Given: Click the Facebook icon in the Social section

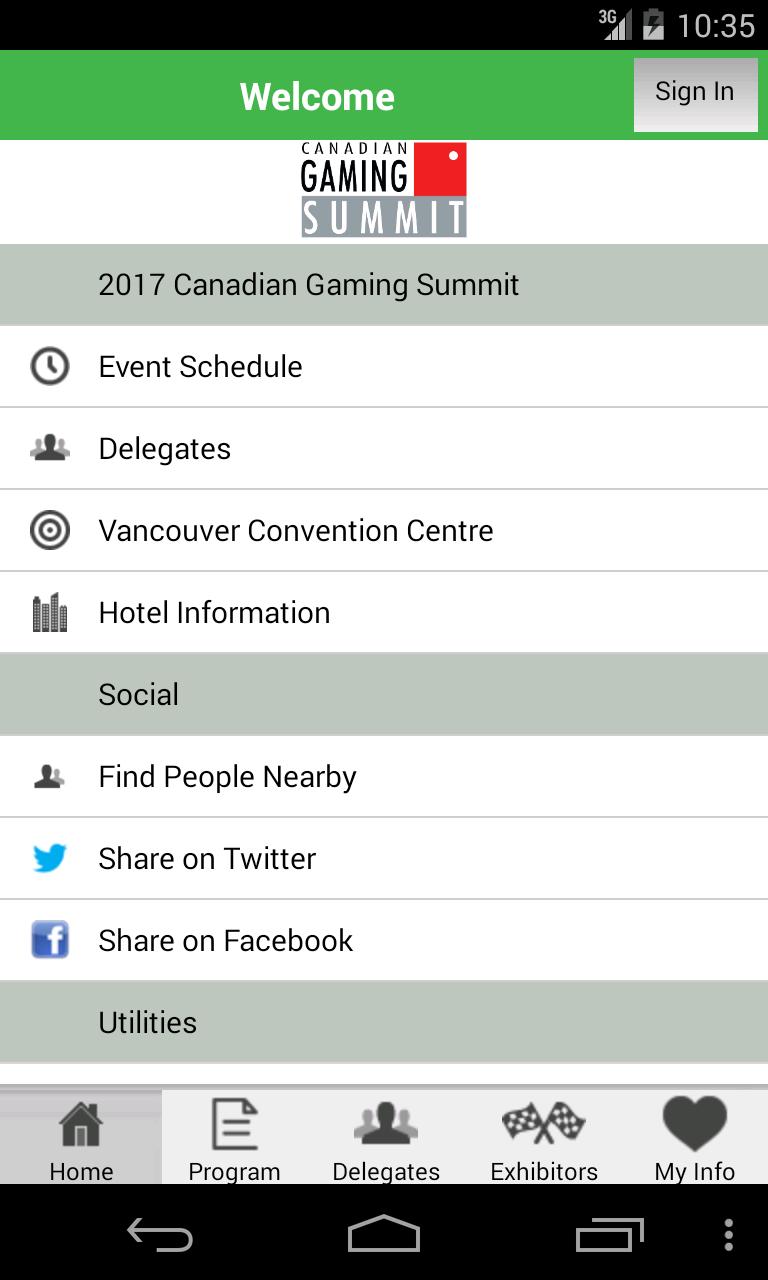Looking at the screenshot, I should pyautogui.click(x=50, y=940).
